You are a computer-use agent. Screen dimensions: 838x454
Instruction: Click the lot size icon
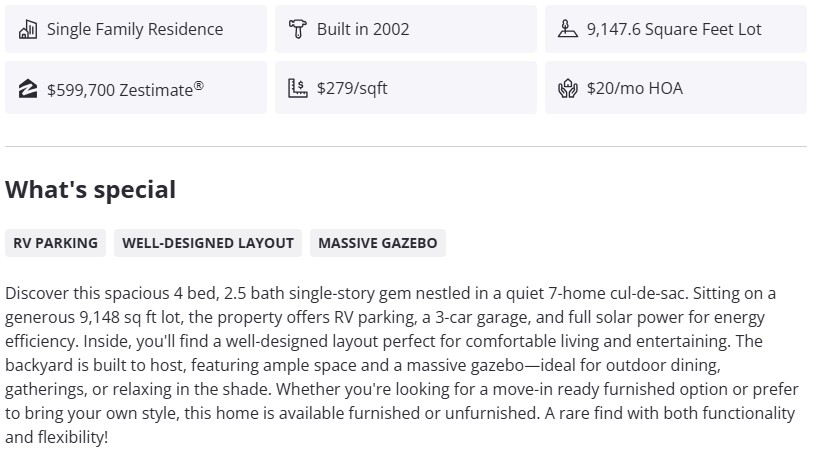567,29
